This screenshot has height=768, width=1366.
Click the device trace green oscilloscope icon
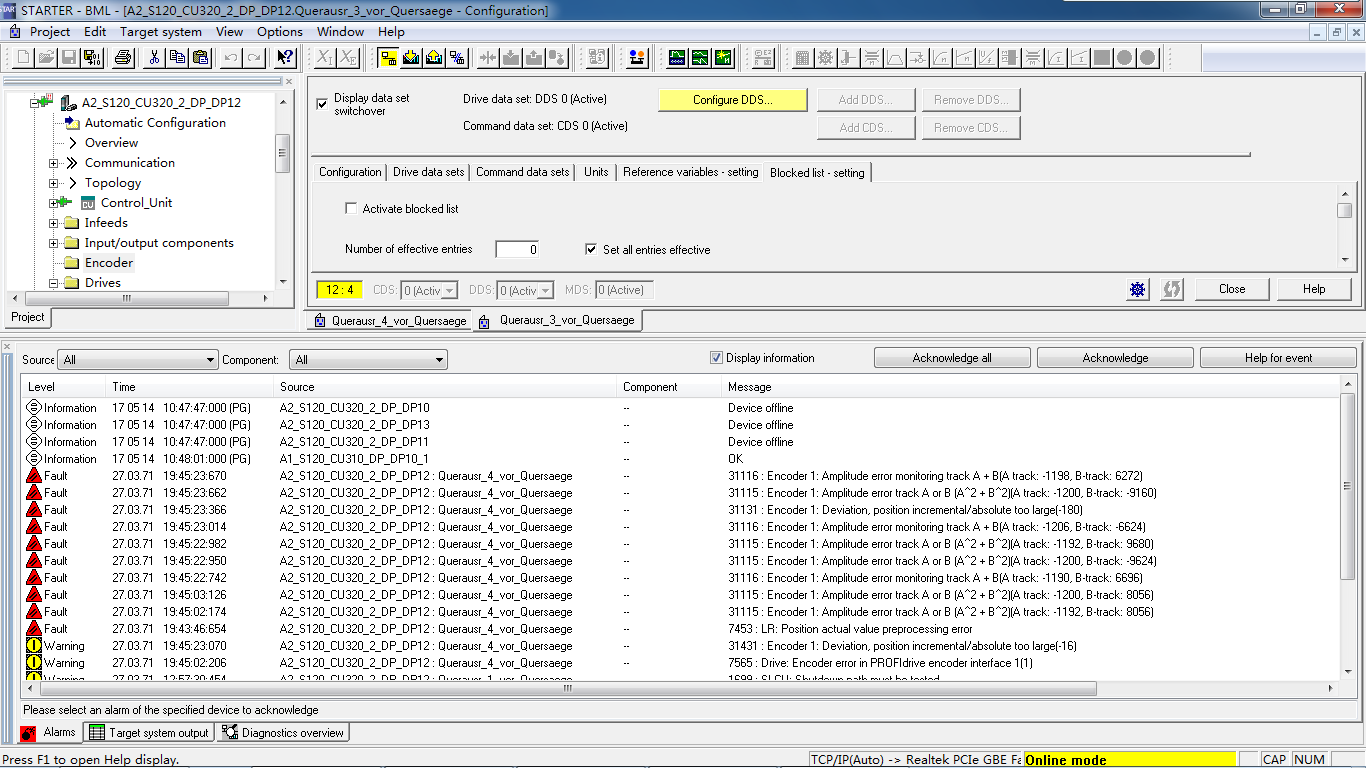pos(677,57)
